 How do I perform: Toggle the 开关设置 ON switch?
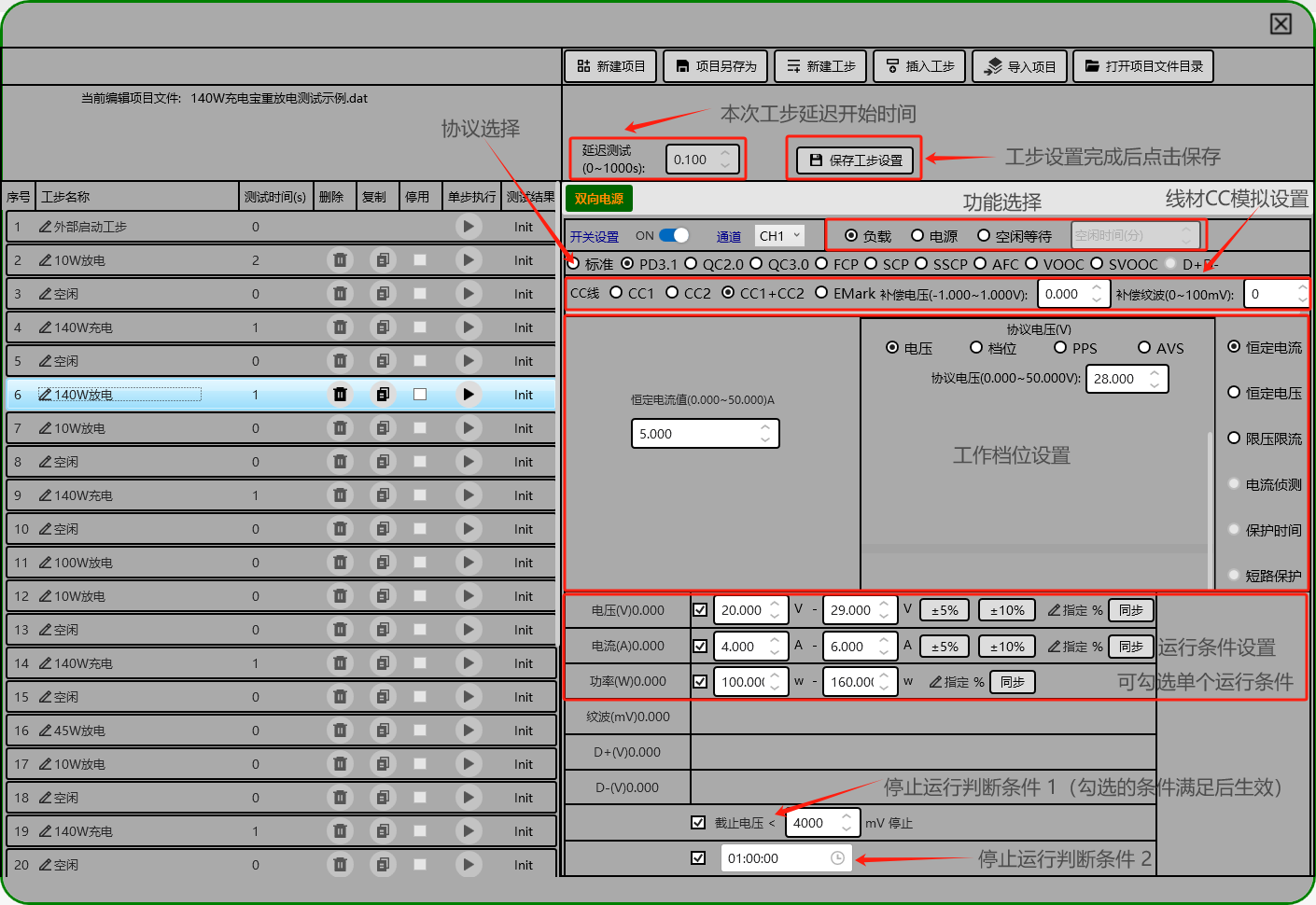(x=674, y=236)
